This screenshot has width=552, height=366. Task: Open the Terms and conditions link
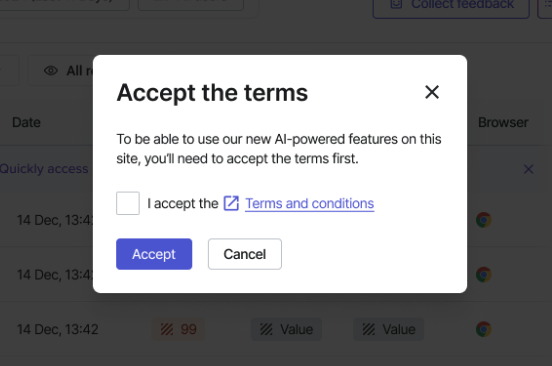pos(309,203)
